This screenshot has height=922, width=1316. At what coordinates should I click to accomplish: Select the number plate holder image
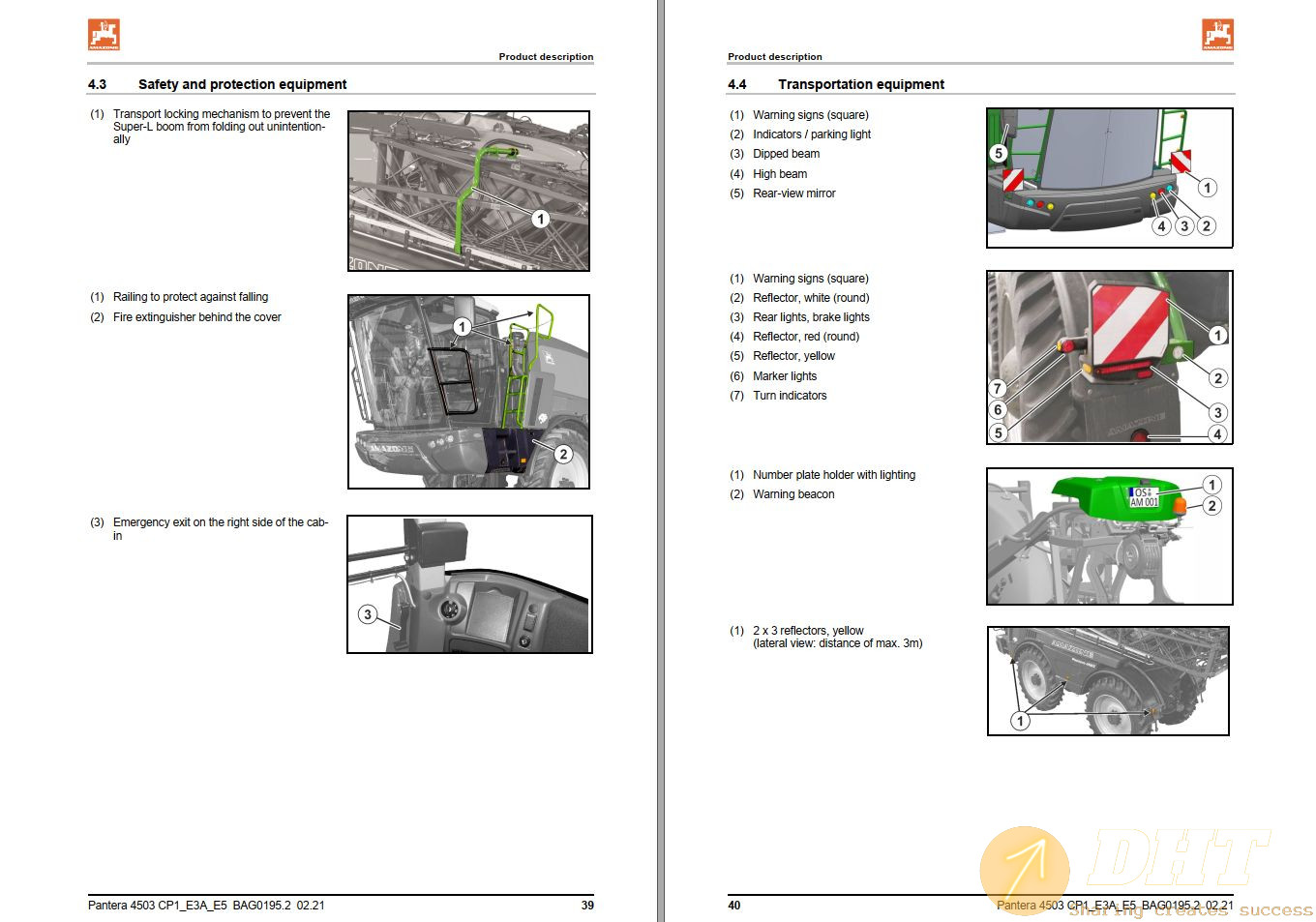[1109, 537]
